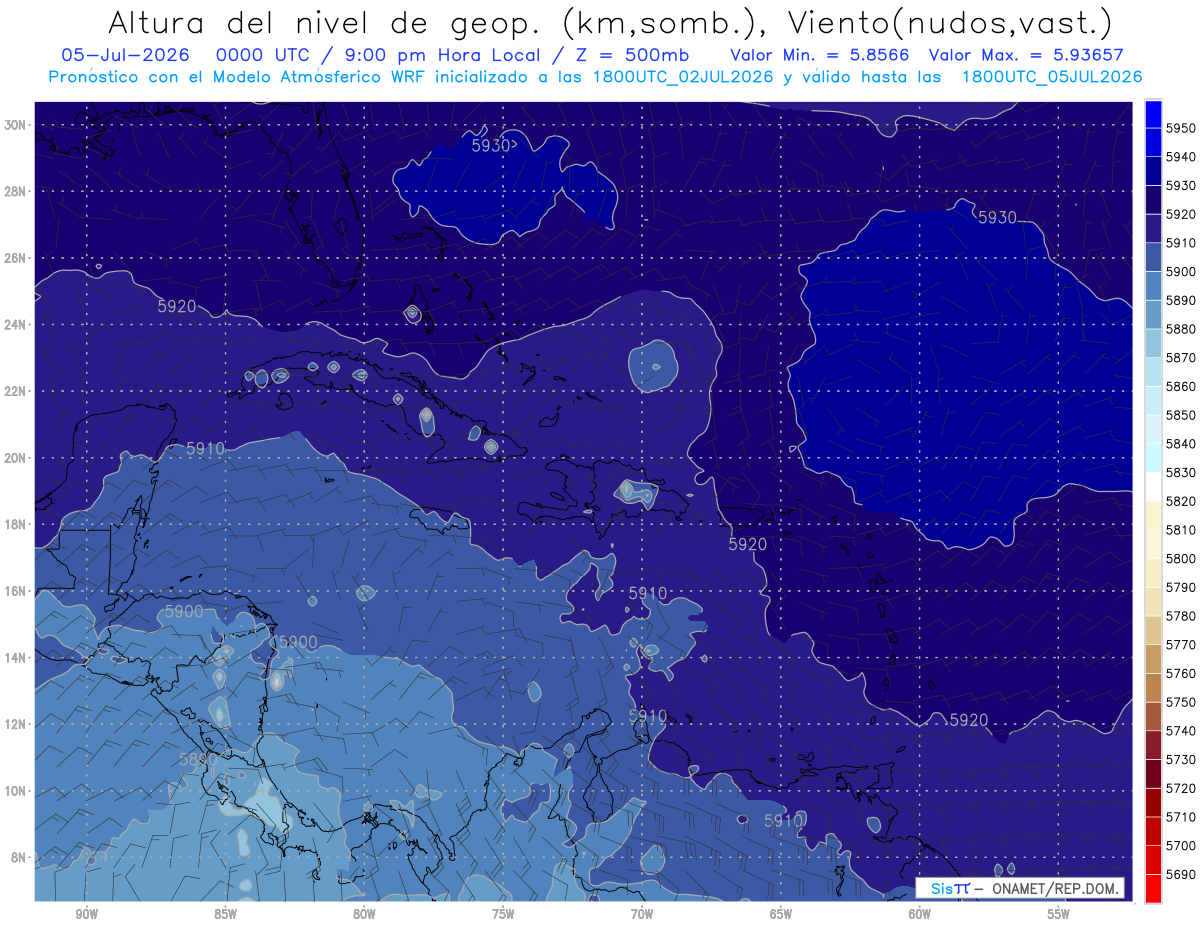Click the colorbar label 5880
Image resolution: width=1200 pixels, height=927 pixels.
[x=1180, y=329]
